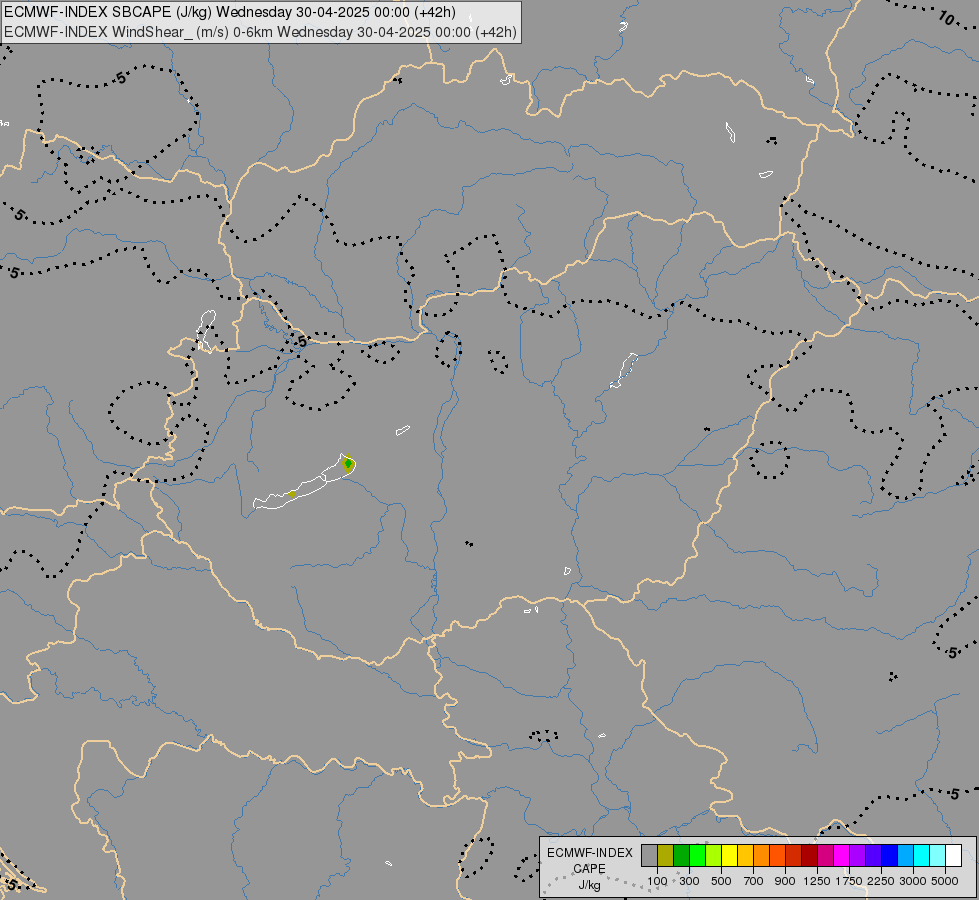Image resolution: width=979 pixels, height=900 pixels.
Task: Choose the pink-magenta 1250 J/kg swatch
Action: pyautogui.click(x=826, y=856)
